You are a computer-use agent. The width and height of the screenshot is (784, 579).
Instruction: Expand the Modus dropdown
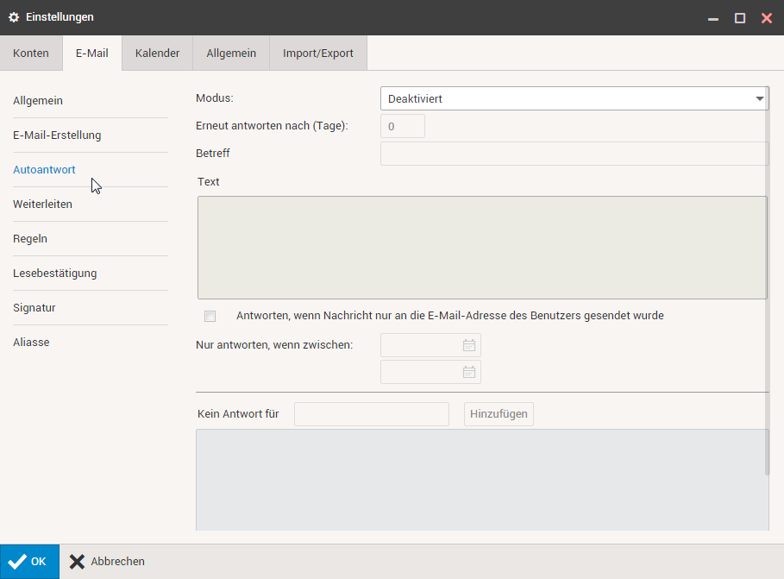point(574,99)
